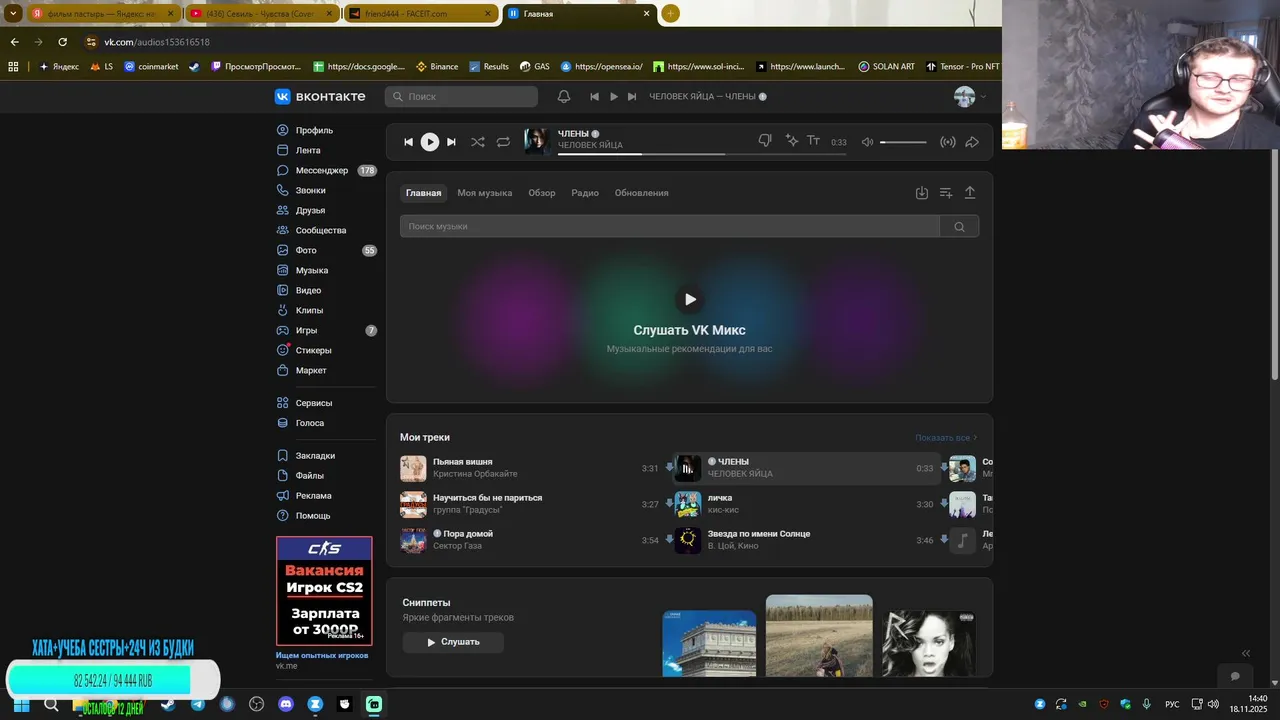Expand the profile avatar menu
Viewport: 1280px width, 720px height.
coord(970,96)
